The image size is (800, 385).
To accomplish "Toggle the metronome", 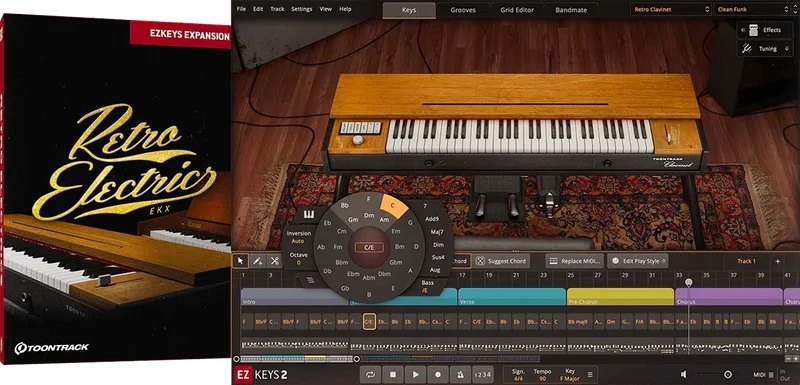I will coord(461,374).
